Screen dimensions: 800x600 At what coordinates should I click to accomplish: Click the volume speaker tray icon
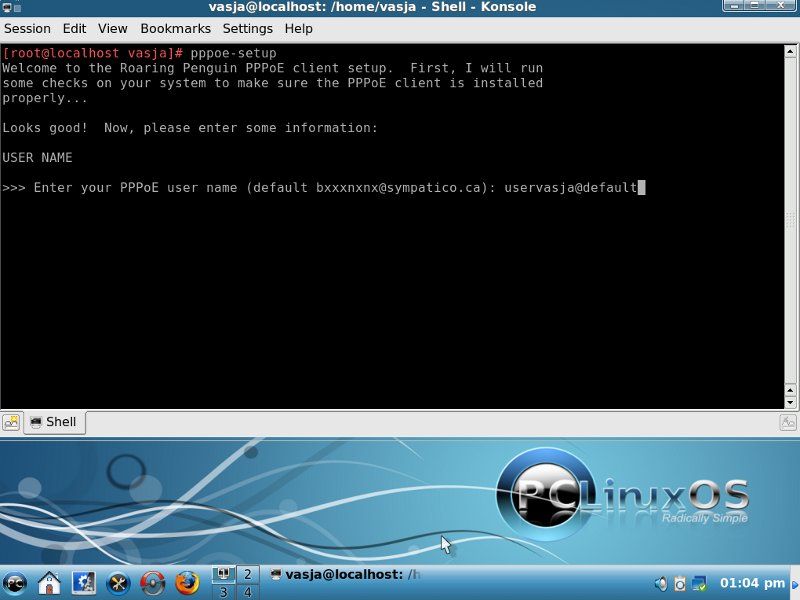(x=661, y=583)
